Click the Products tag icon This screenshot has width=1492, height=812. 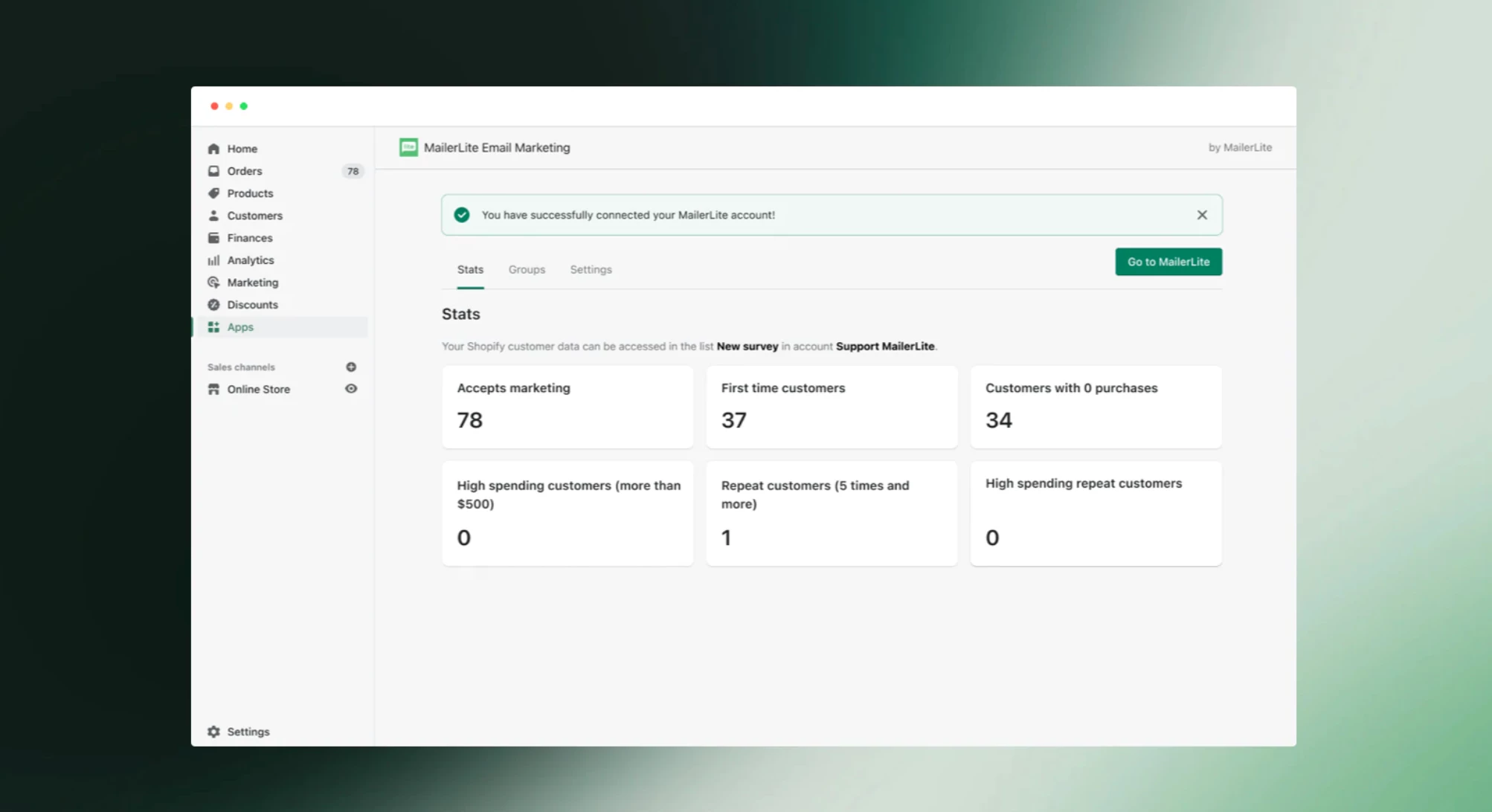click(x=213, y=193)
